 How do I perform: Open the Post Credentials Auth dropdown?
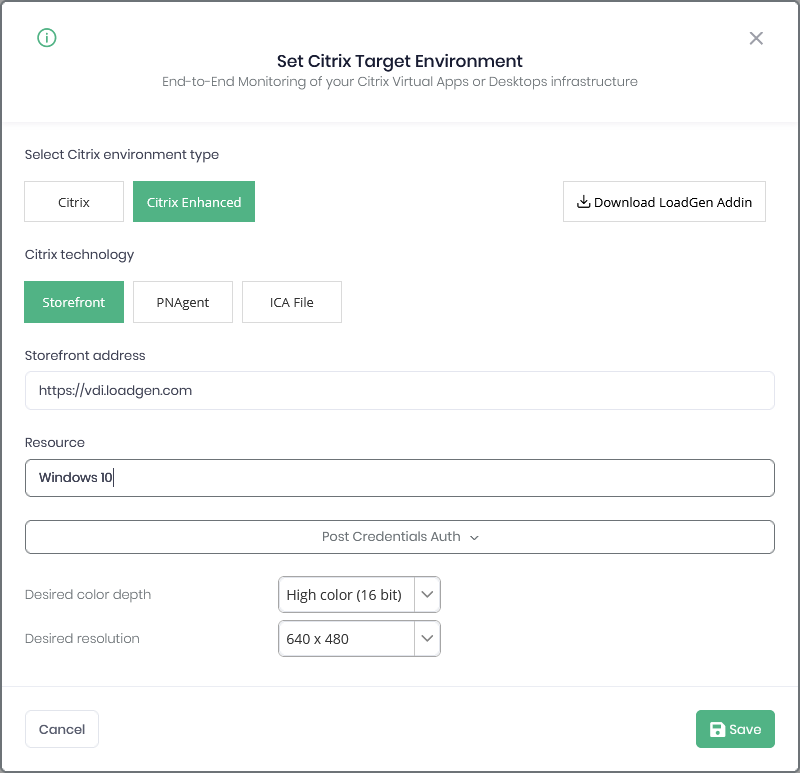[400, 537]
